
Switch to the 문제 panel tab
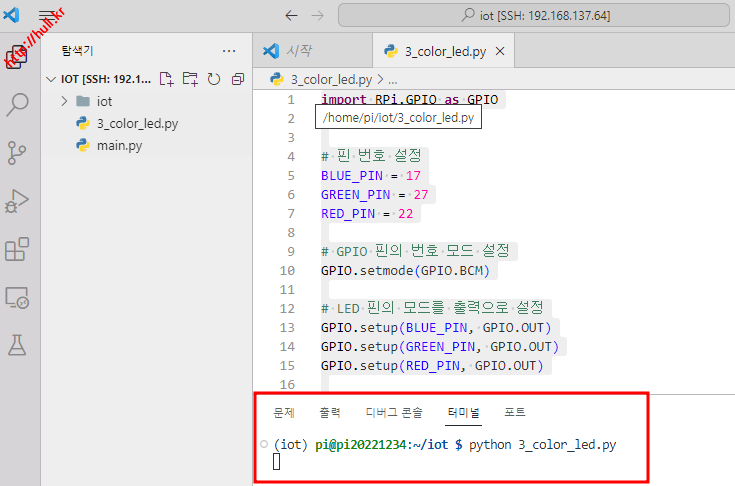tap(283, 412)
